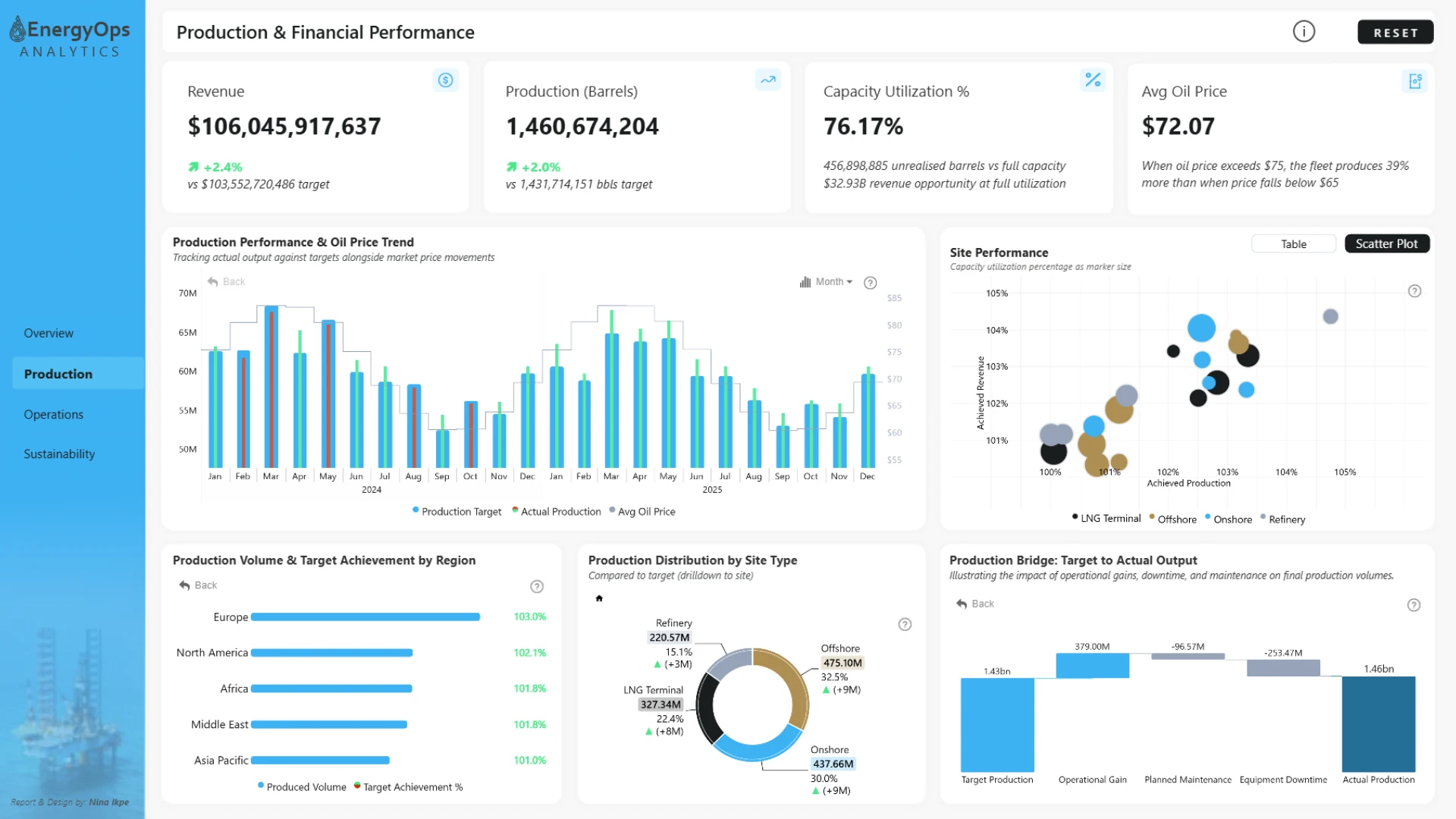This screenshot has height=819, width=1456.
Task: Click the percent icon on Capacity Utilization card
Action: [x=1093, y=80]
